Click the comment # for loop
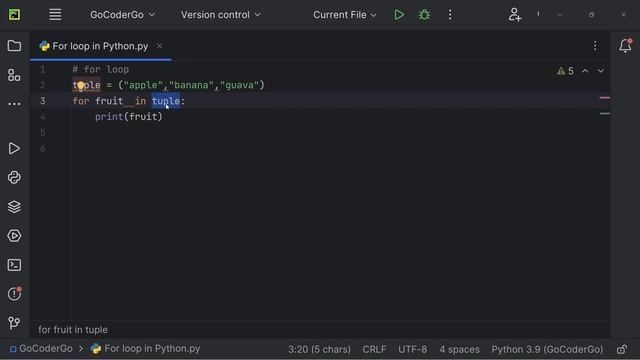This screenshot has height=360, width=640. coord(100,69)
